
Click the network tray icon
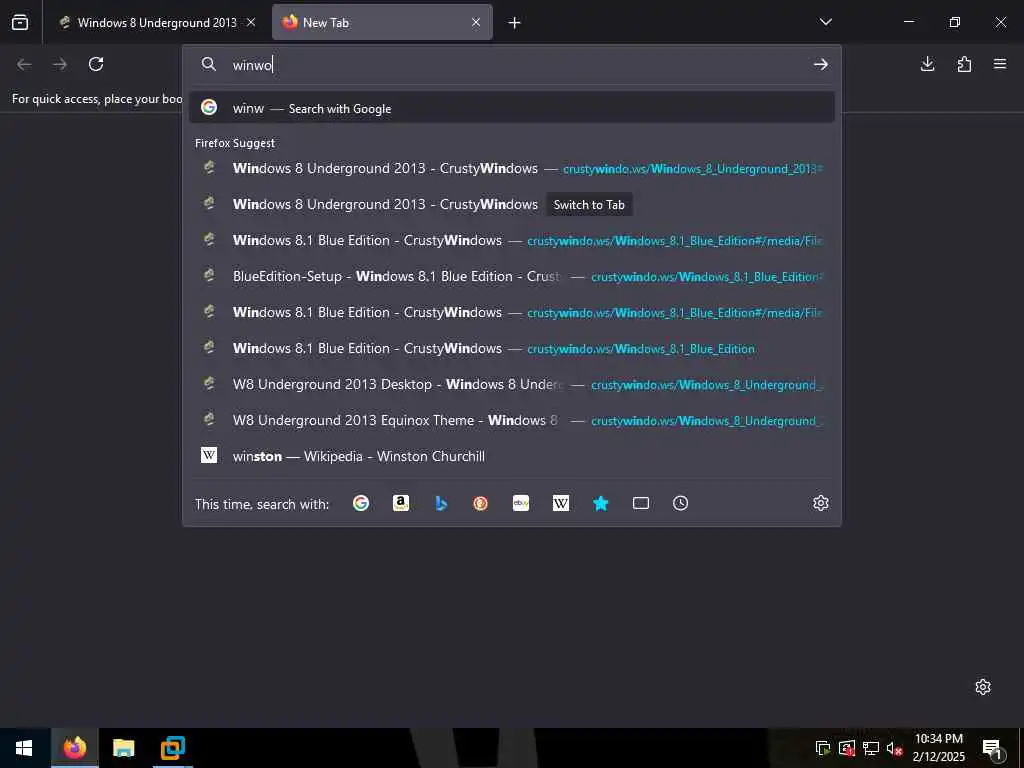pos(871,748)
